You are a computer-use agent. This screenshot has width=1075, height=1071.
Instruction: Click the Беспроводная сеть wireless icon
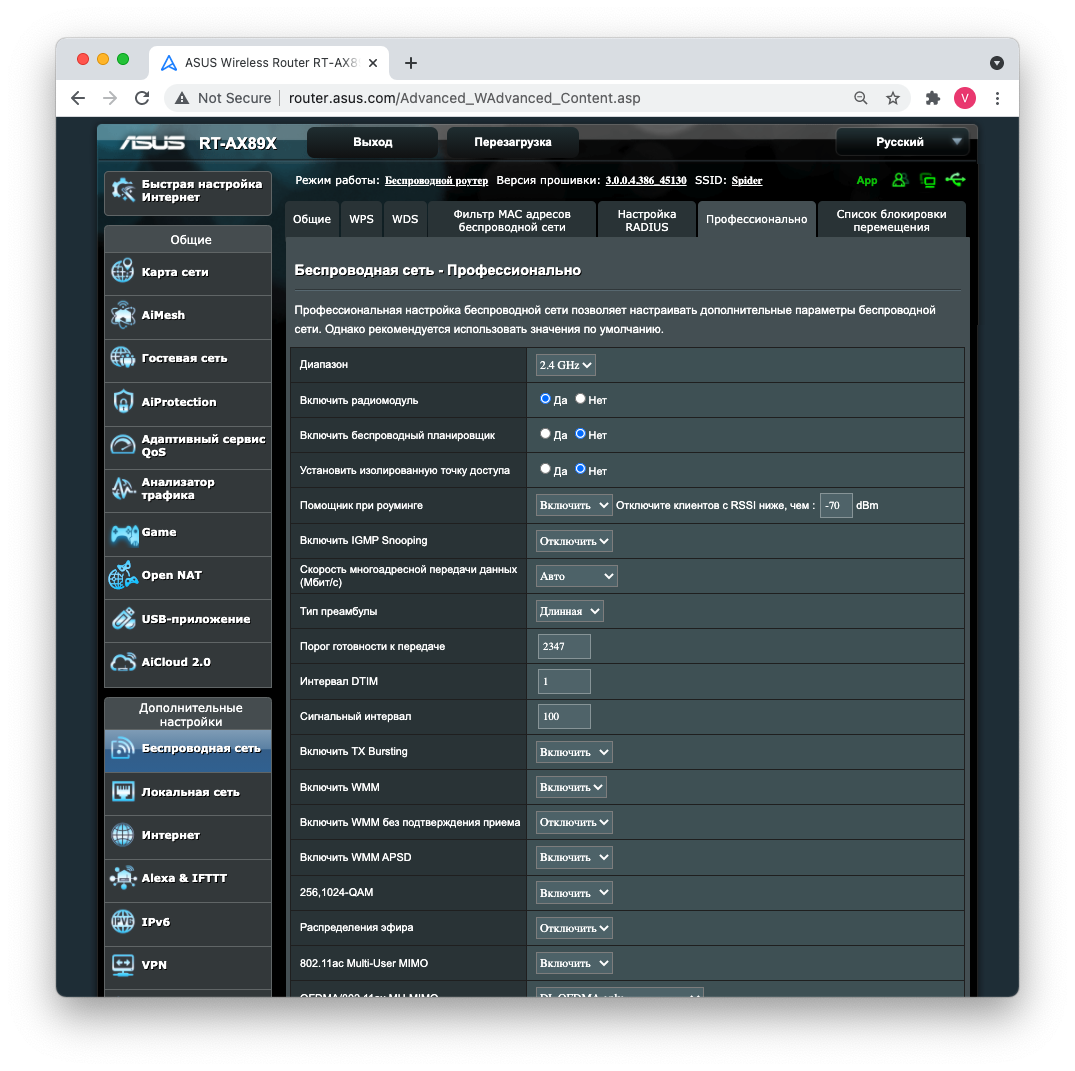(x=123, y=748)
